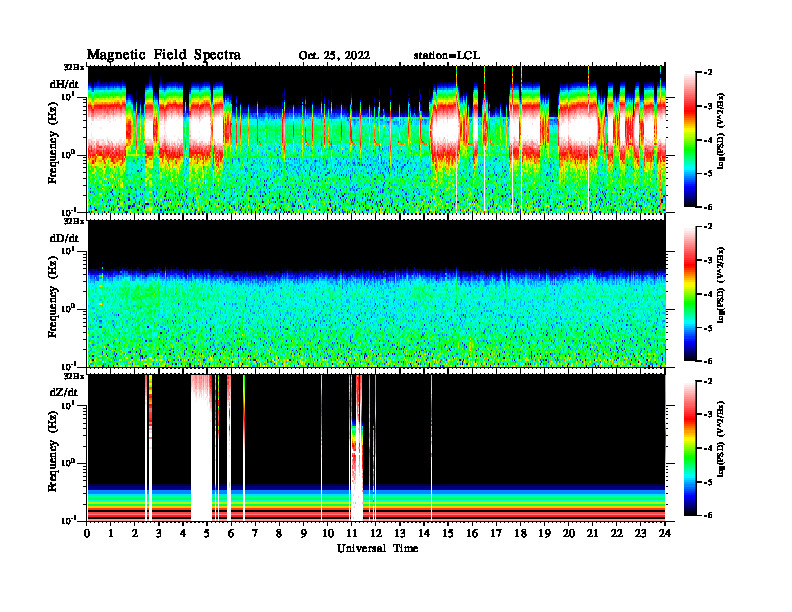Click the '-6' label on dZ/dt color bar
Image resolution: width=792 pixels, height=612 pixels.
707,515
